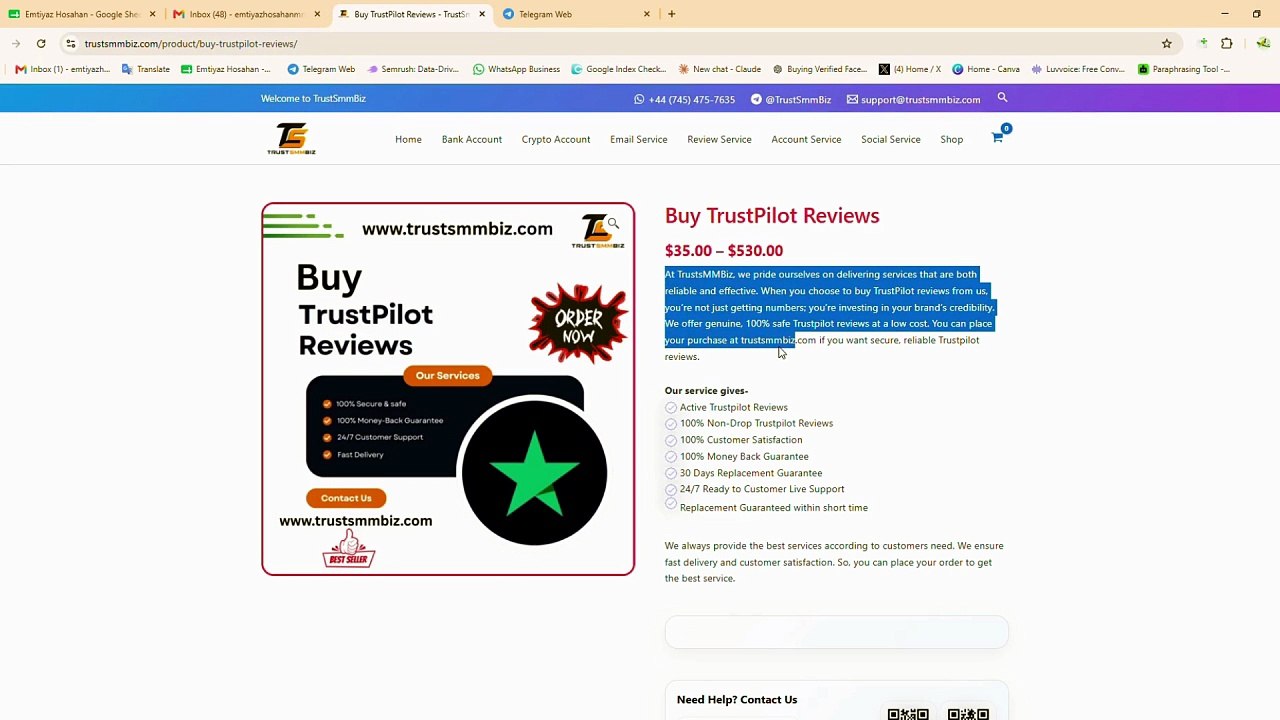Click '100% Money Back Guarantee' list item
Viewport: 1280px width, 720px height.
[x=744, y=456]
